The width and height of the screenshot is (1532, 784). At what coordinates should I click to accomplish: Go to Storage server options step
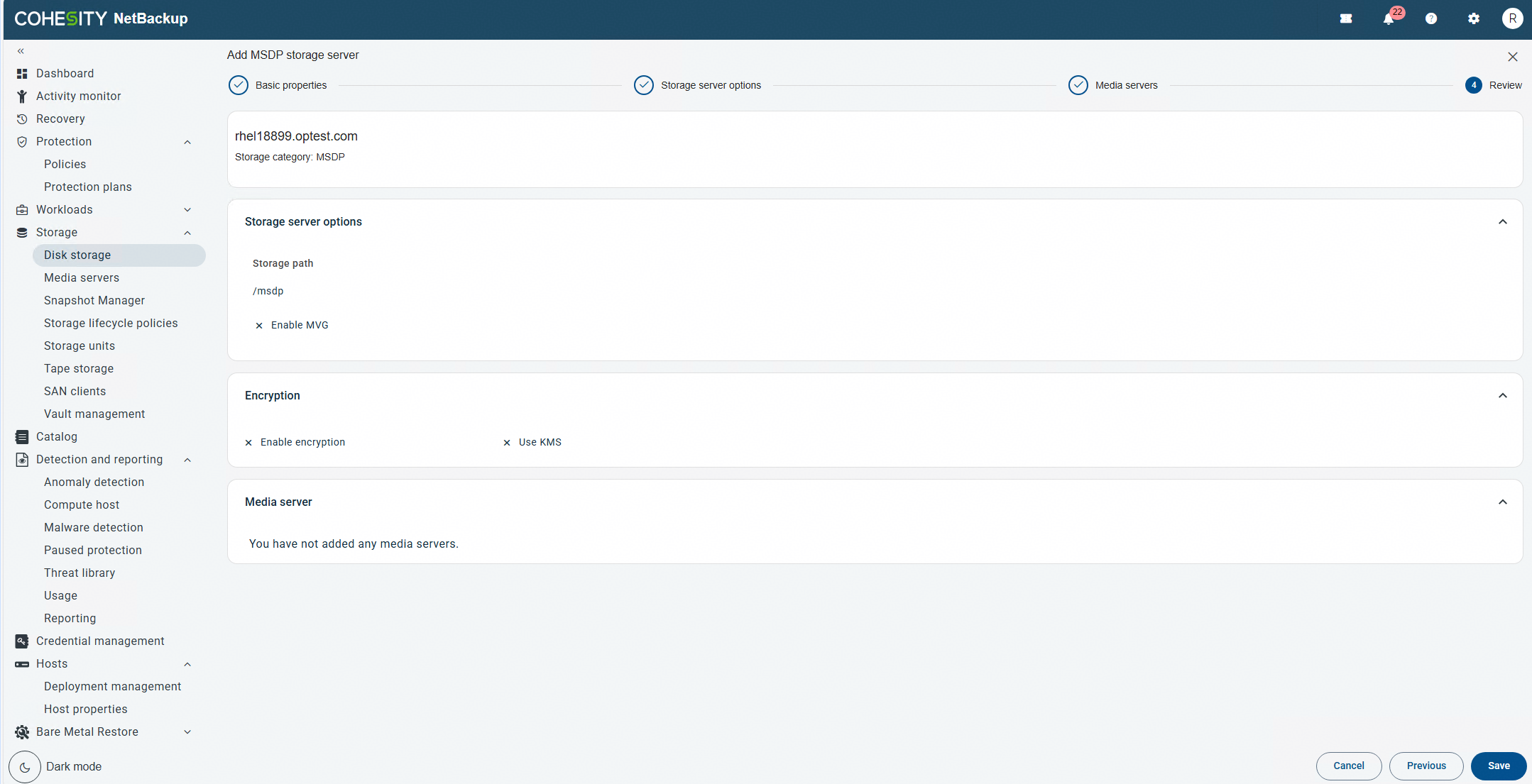click(698, 85)
